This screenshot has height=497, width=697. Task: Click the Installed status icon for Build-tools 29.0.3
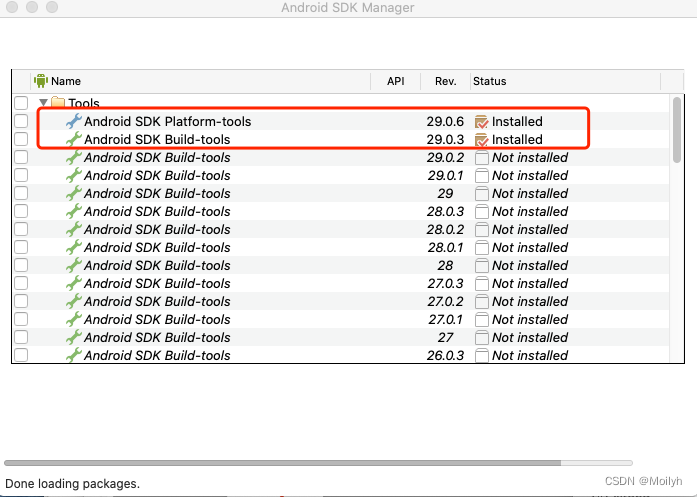481,140
